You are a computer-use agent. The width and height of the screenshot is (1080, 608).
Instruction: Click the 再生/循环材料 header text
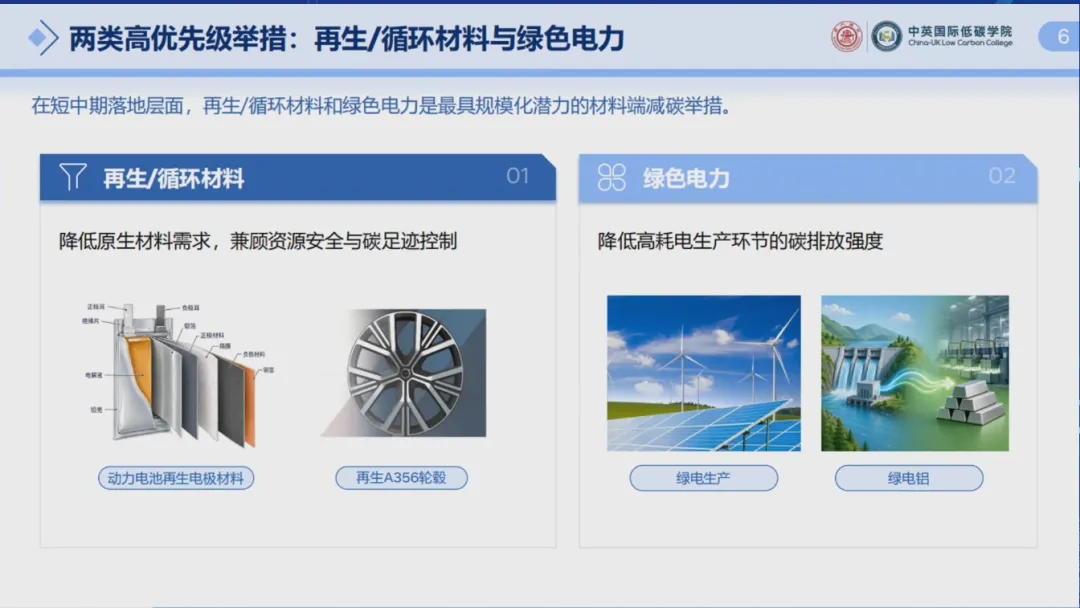174,178
